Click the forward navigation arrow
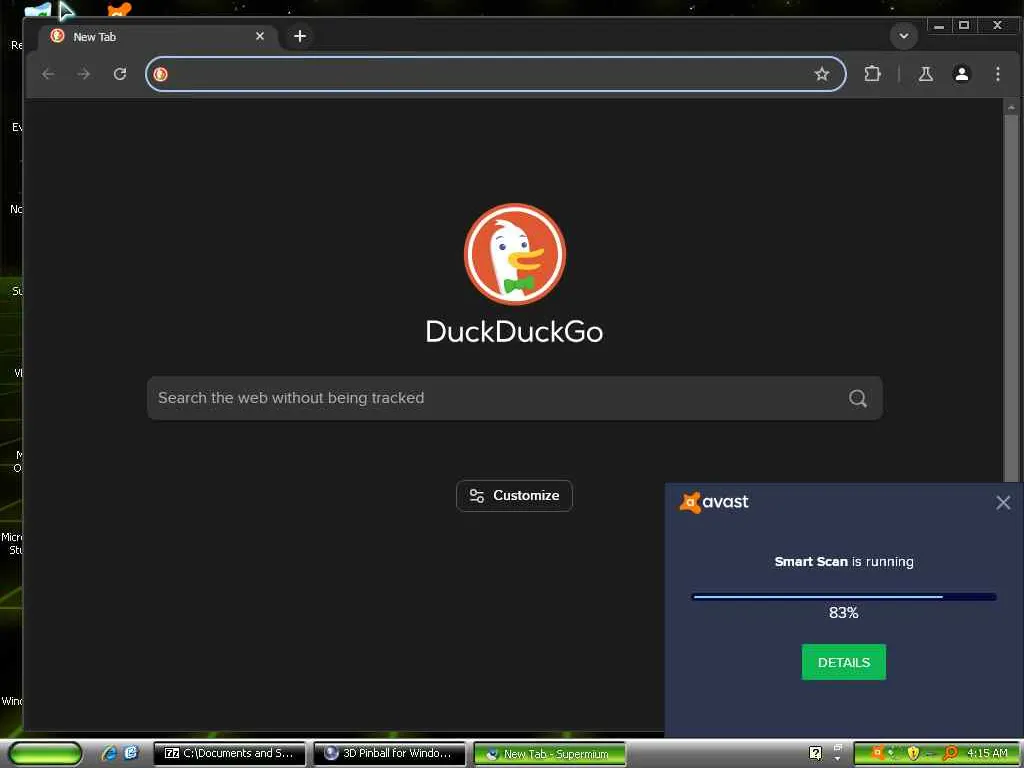This screenshot has width=1024, height=768. point(84,74)
